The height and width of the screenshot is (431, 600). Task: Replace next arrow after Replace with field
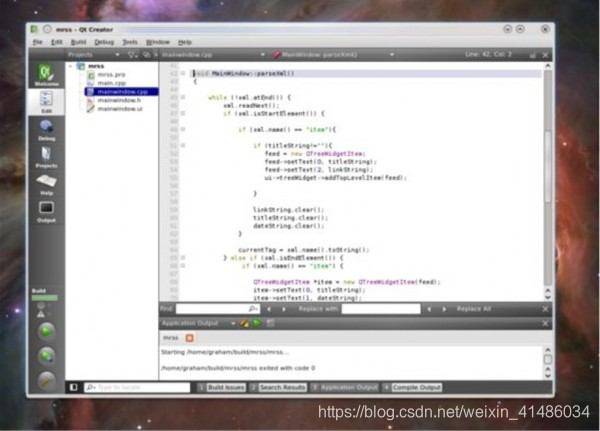444,309
